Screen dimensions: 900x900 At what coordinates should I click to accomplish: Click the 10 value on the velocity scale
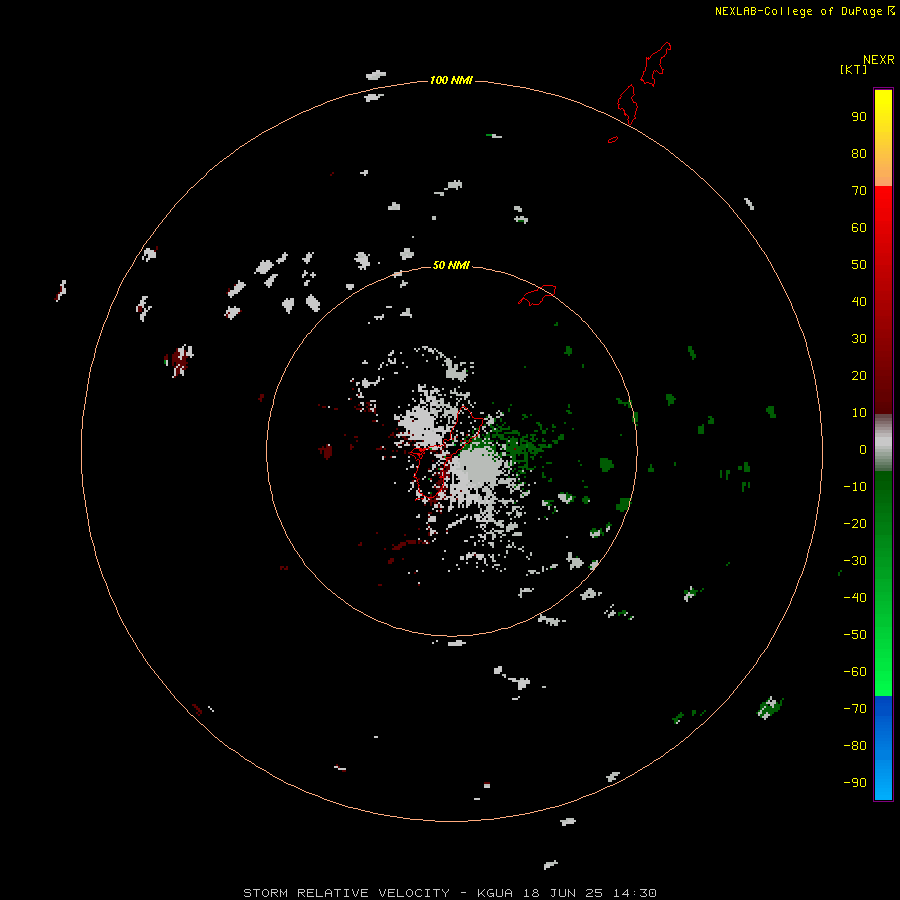(859, 413)
